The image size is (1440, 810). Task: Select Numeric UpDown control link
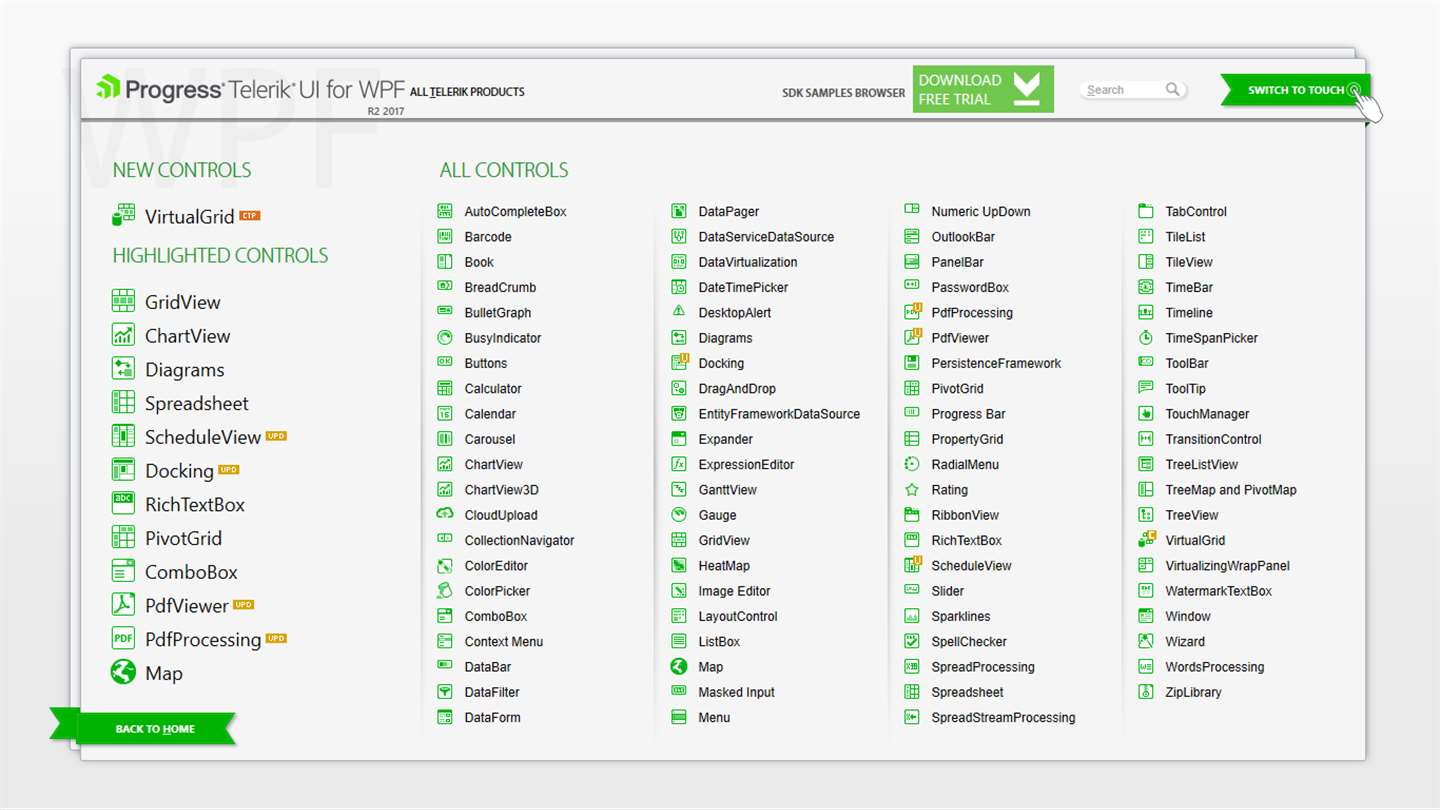981,211
